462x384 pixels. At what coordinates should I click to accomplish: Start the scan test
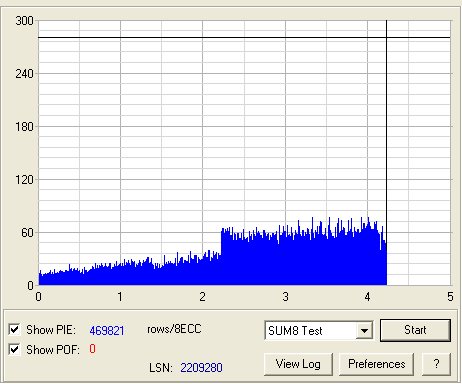click(415, 330)
